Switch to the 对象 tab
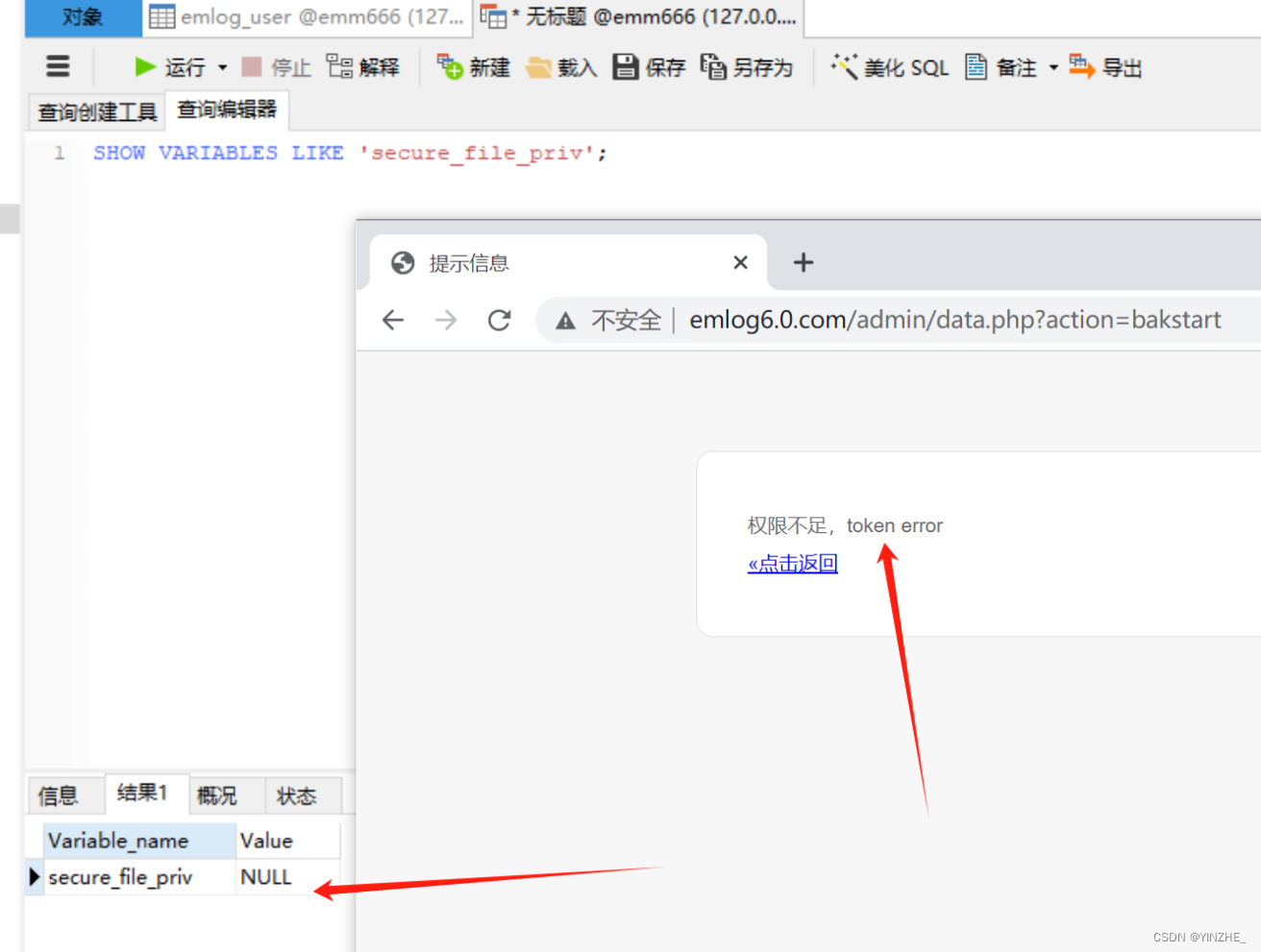This screenshot has width=1261, height=952. [83, 17]
